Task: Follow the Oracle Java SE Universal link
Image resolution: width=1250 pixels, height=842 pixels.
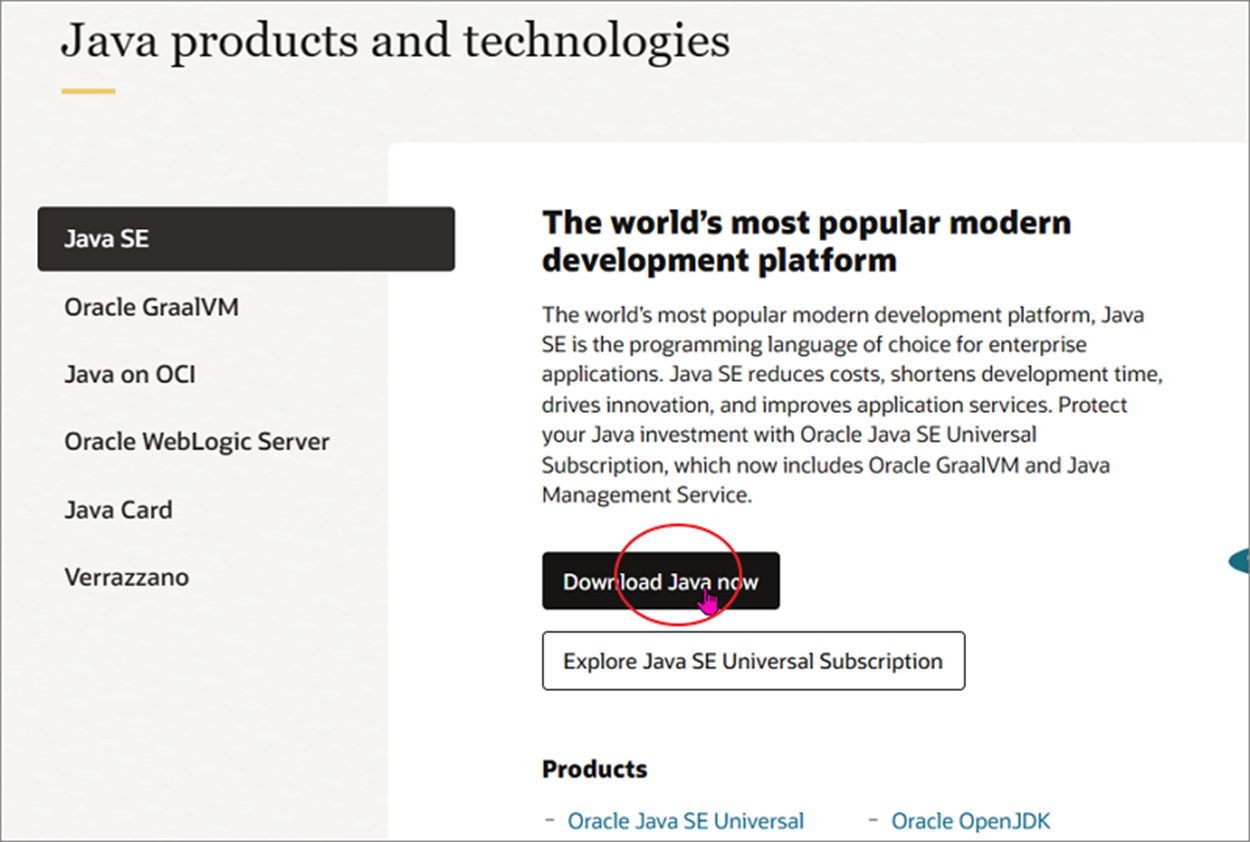Action: 685,821
